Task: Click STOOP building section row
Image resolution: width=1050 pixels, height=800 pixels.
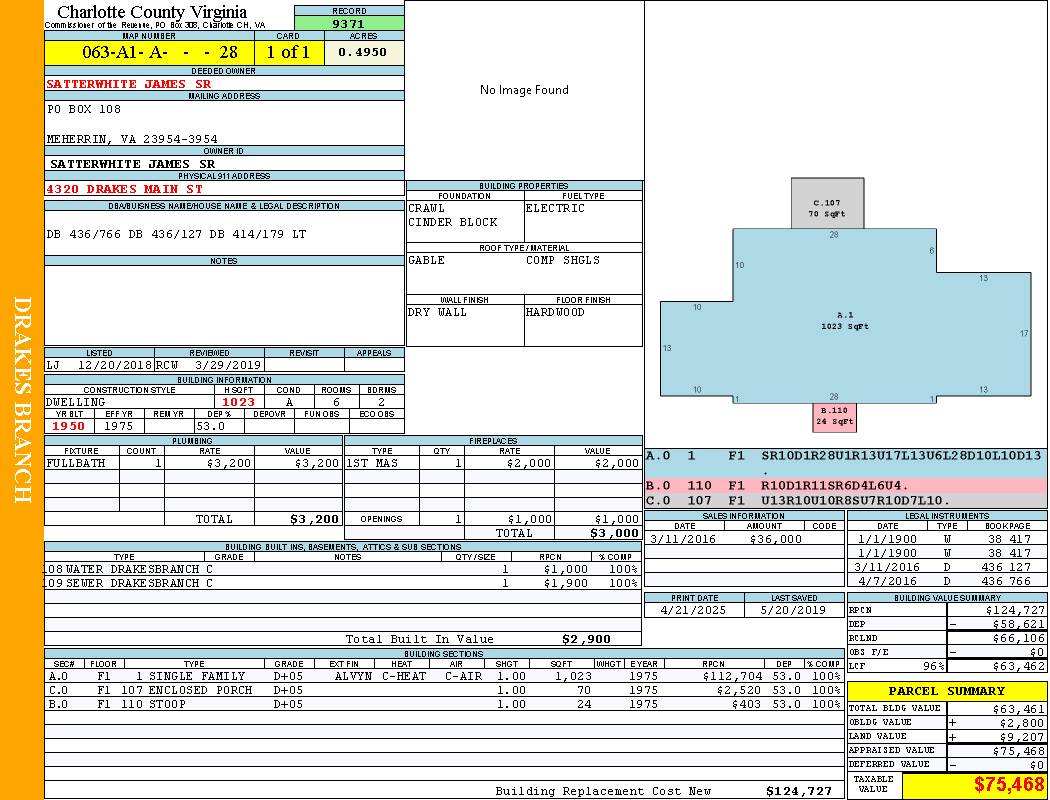Action: [x=444, y=704]
